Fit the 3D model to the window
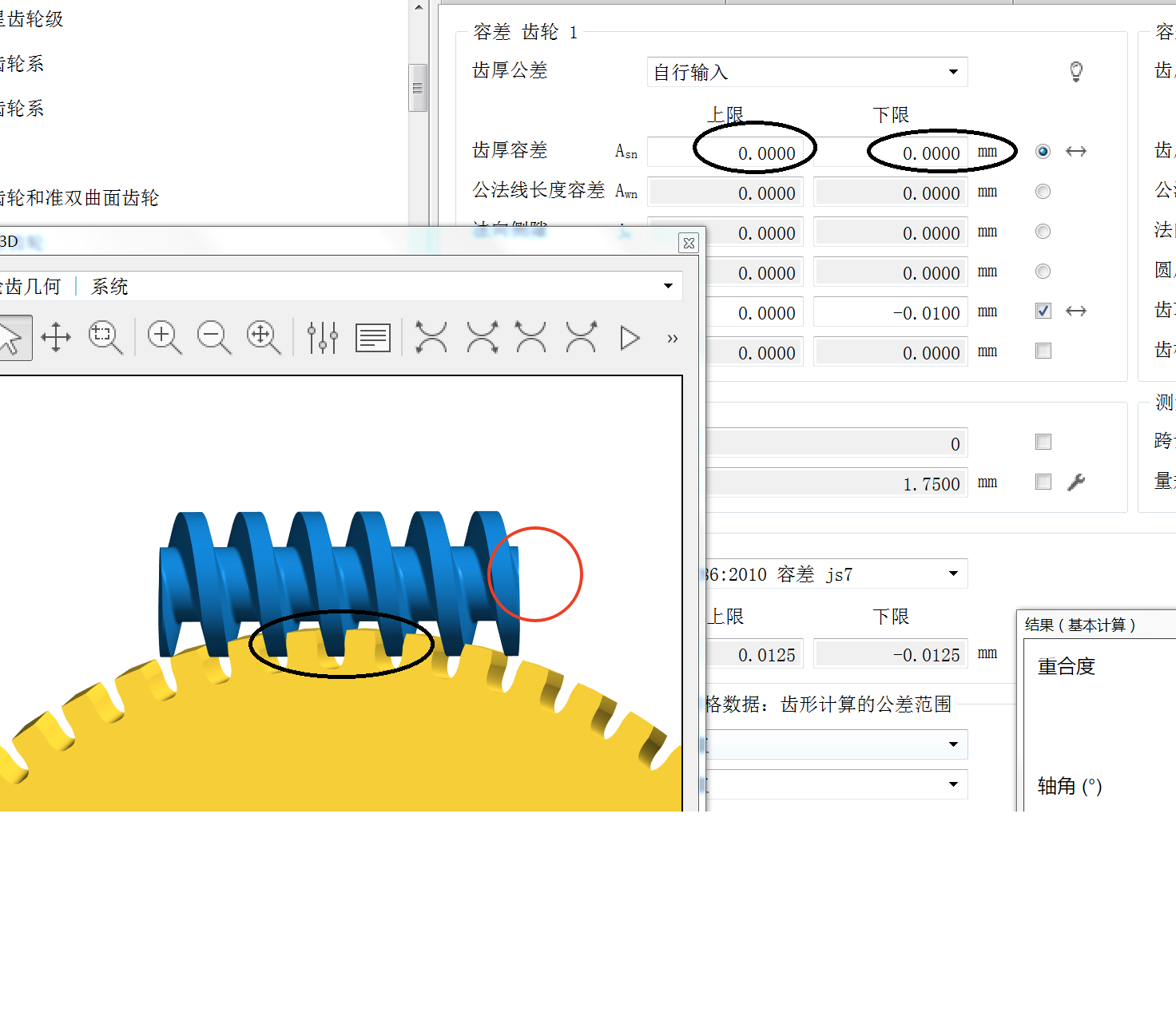 coord(264,338)
